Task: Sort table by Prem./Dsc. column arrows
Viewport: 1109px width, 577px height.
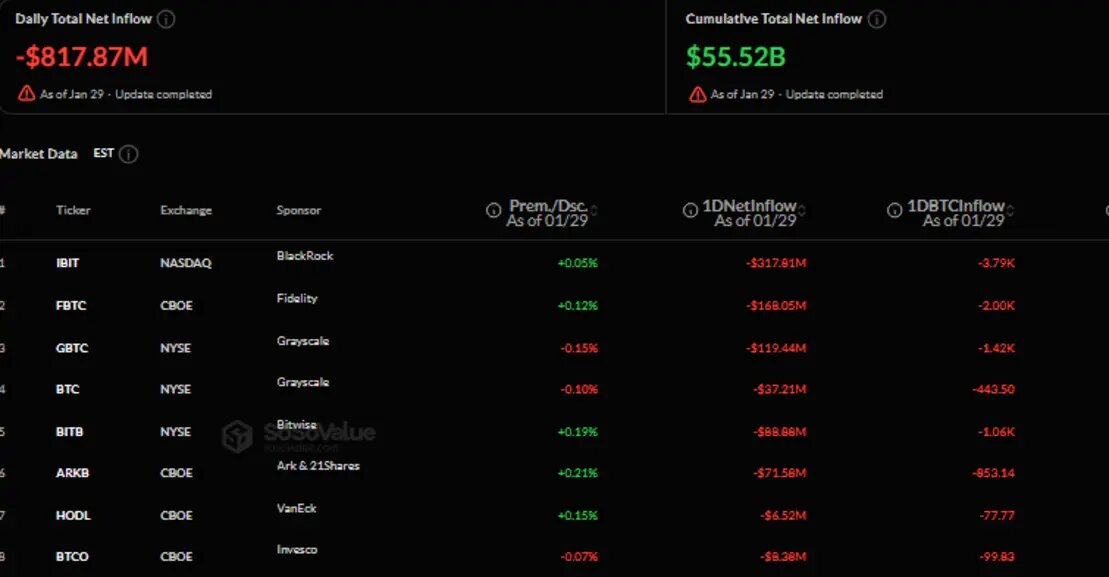Action: (594, 211)
